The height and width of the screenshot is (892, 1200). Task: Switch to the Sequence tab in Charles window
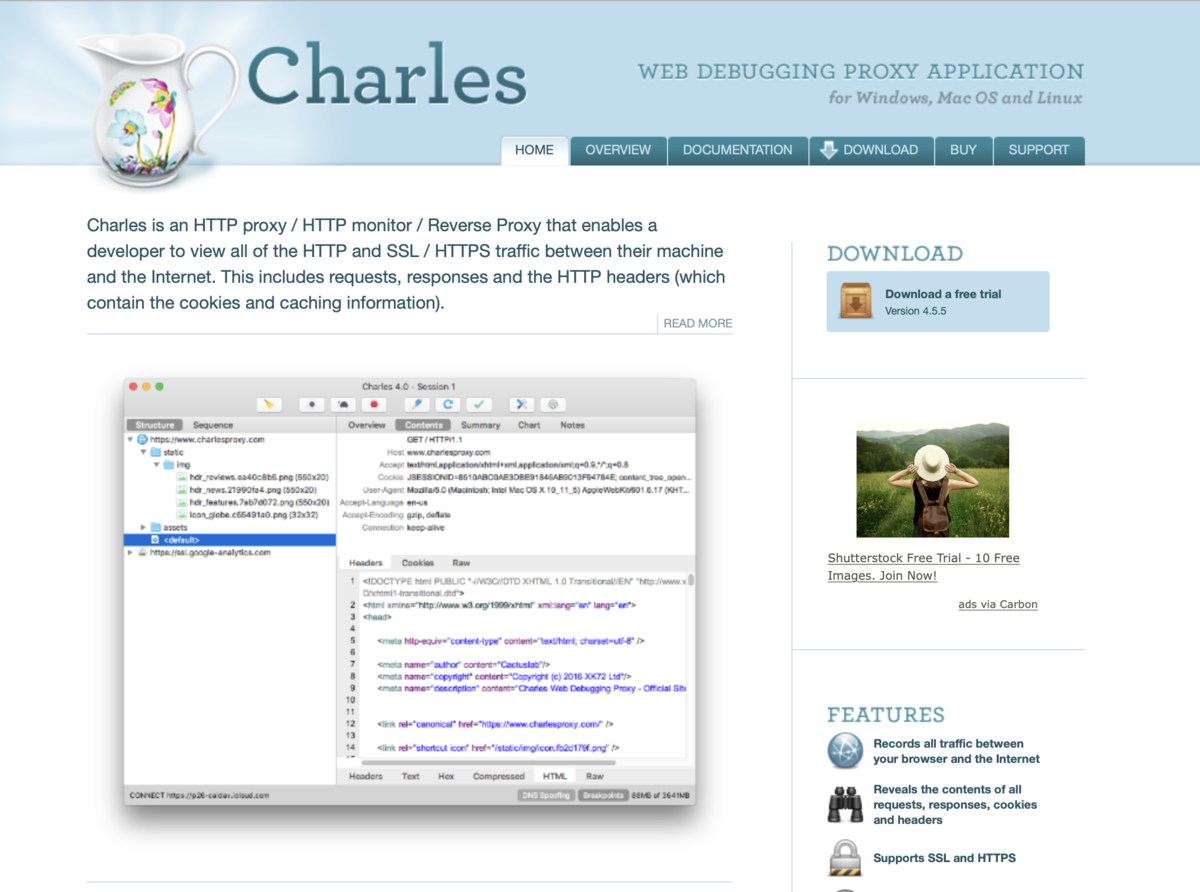(213, 425)
